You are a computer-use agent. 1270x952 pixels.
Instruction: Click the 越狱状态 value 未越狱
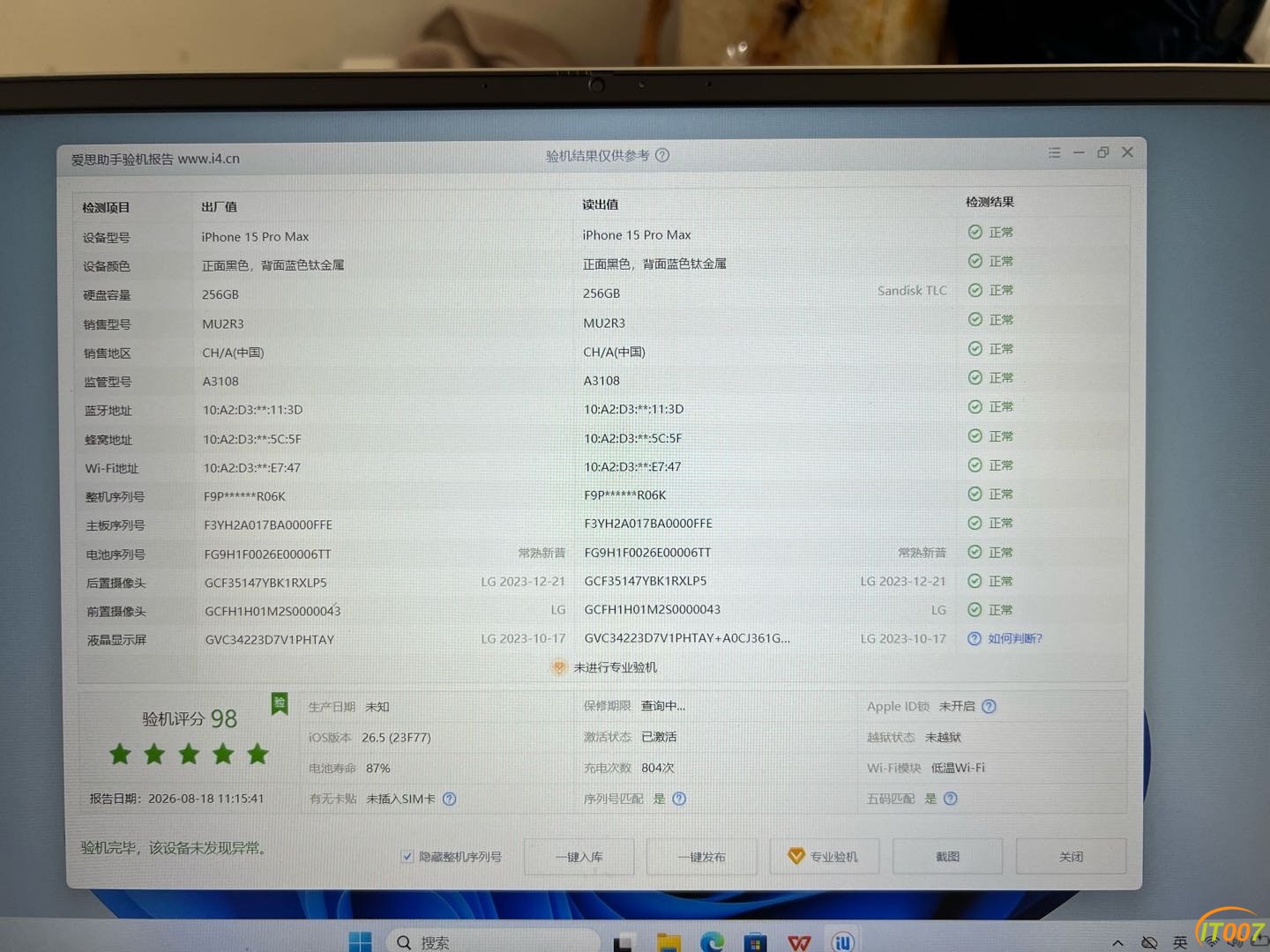943,737
